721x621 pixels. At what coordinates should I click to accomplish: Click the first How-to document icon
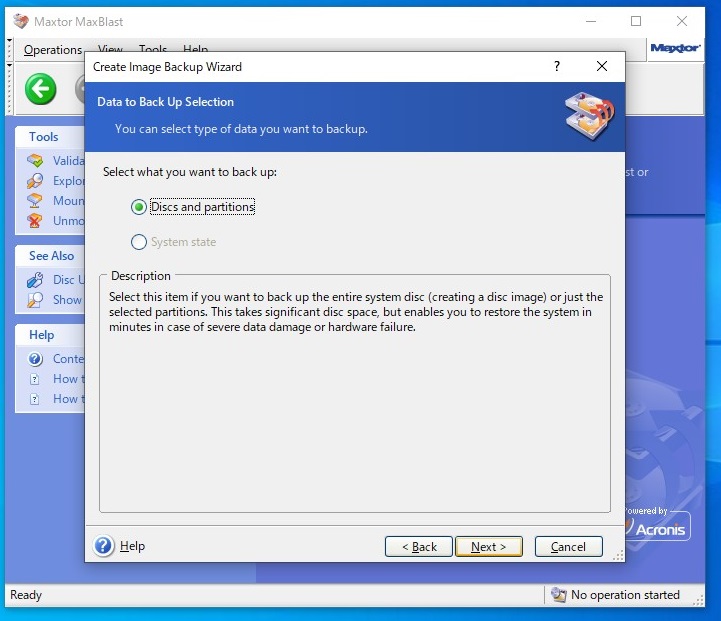click(x=35, y=379)
